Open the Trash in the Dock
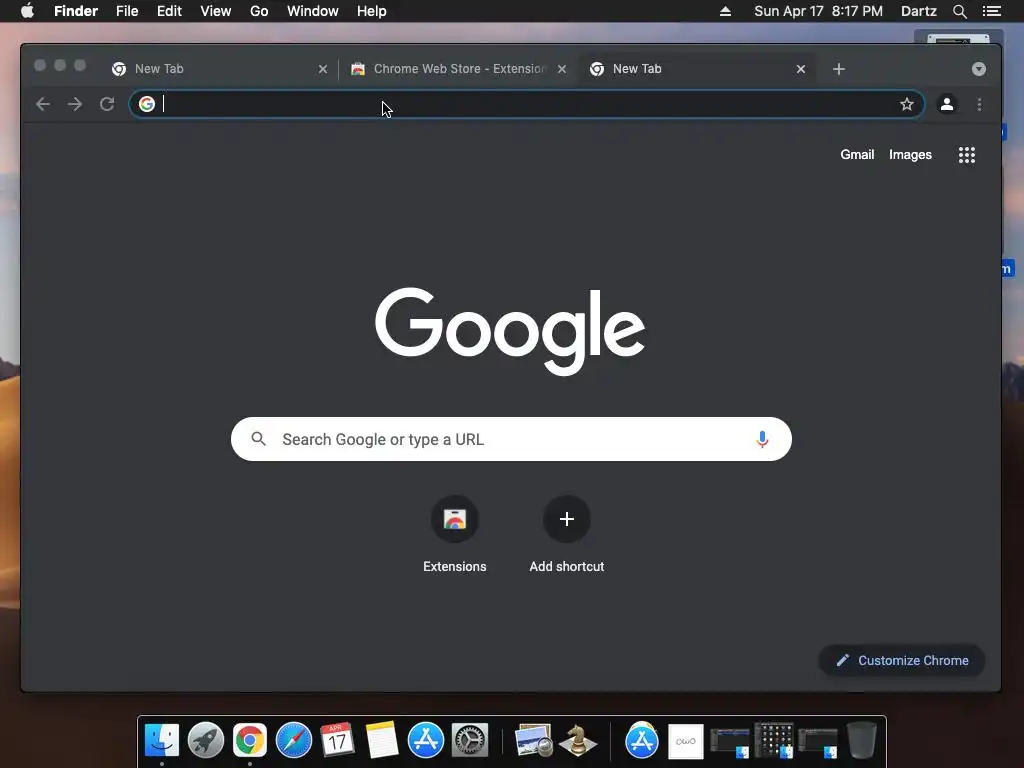Viewport: 1024px width, 768px height. click(862, 741)
